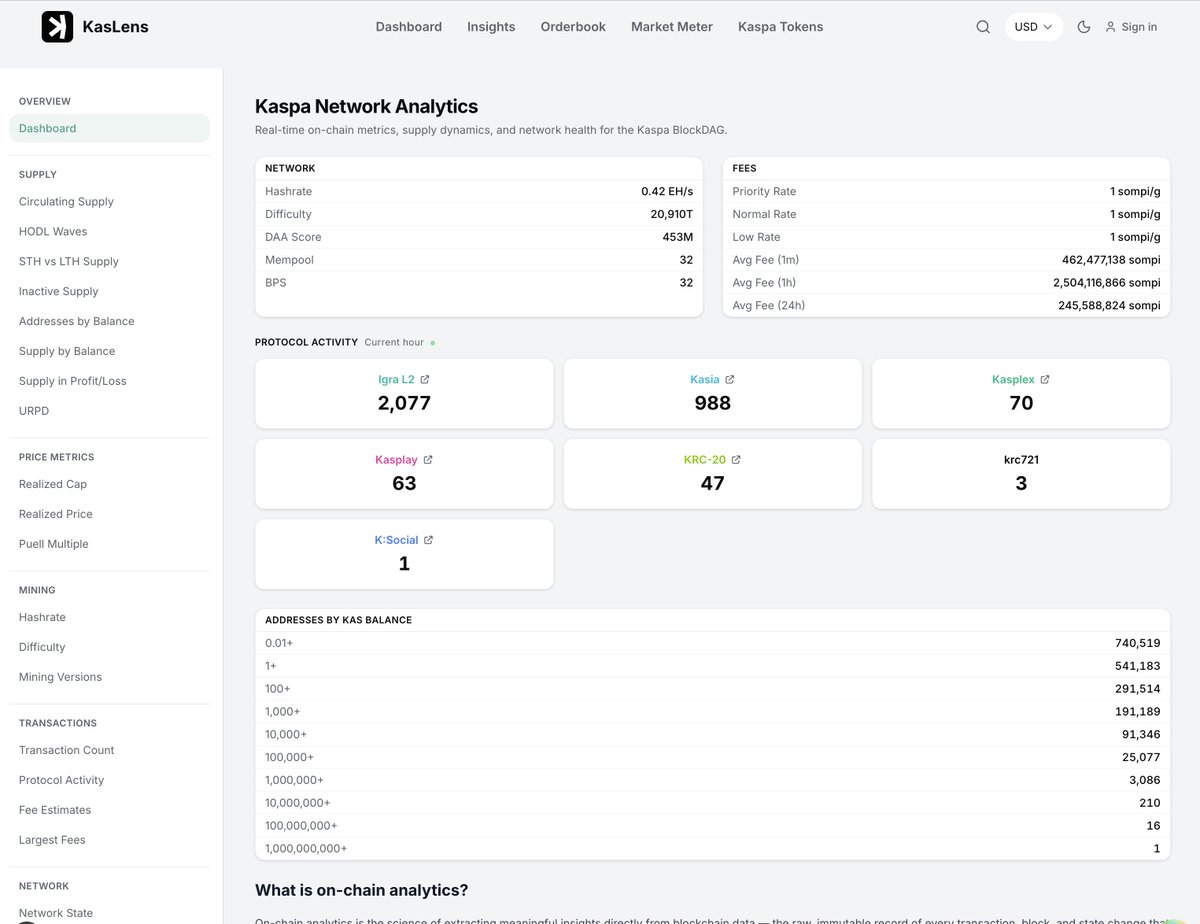This screenshot has width=1200, height=924.
Task: Click the Igra L2 count 2,077
Action: 404,403
